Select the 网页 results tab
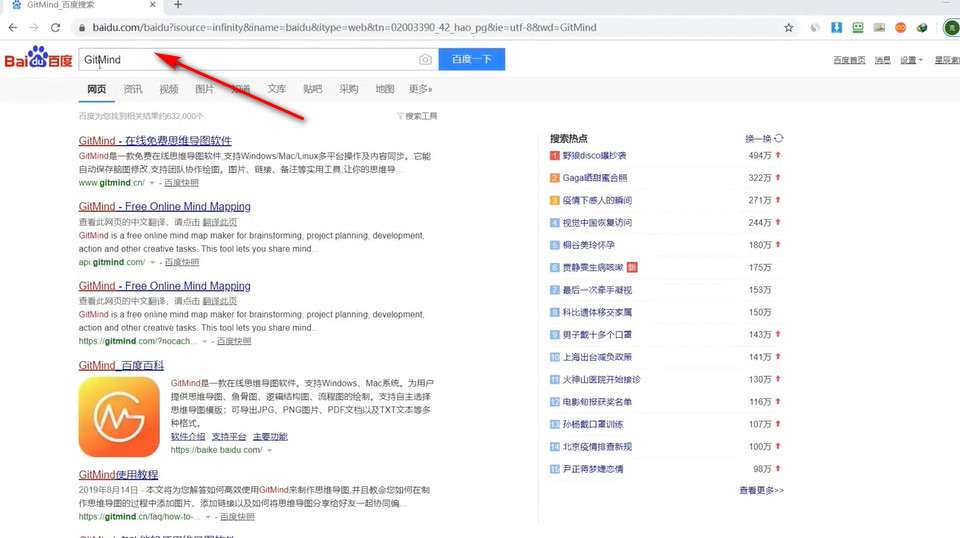The width and height of the screenshot is (960, 538). tap(97, 89)
